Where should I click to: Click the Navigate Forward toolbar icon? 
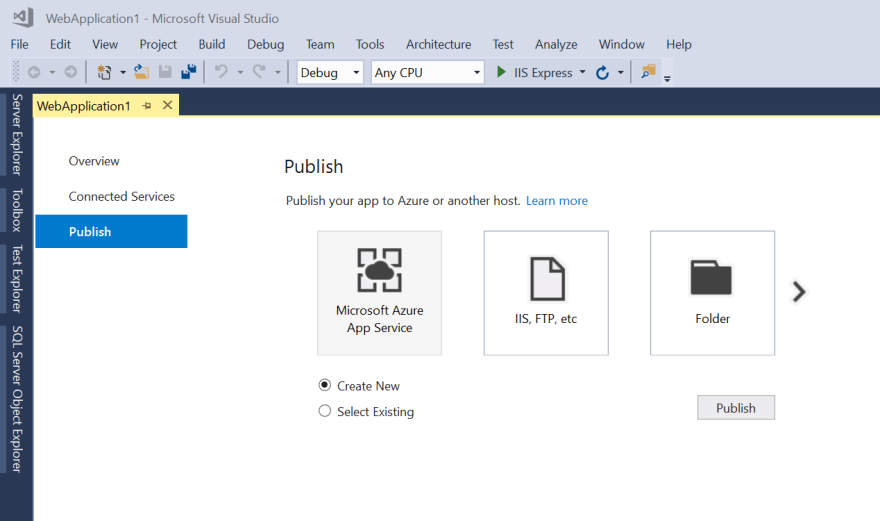point(71,72)
